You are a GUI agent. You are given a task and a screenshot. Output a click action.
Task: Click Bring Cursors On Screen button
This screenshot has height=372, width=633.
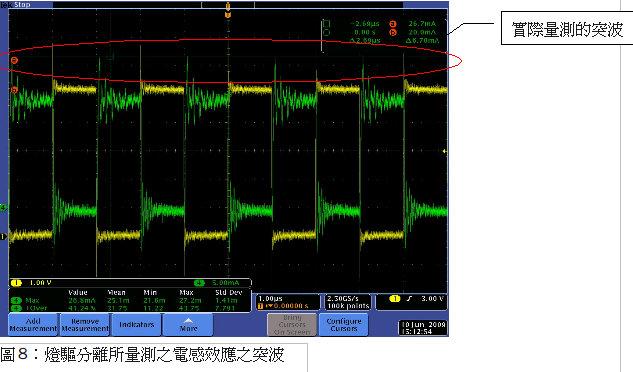(x=292, y=325)
